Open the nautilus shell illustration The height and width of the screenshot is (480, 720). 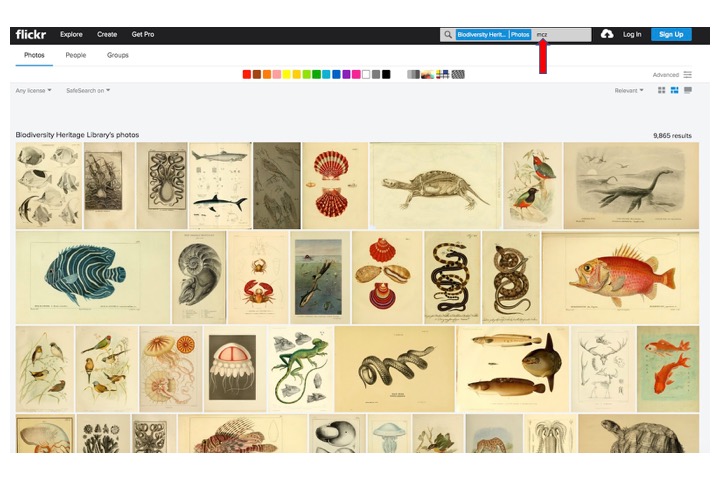click(x=199, y=277)
